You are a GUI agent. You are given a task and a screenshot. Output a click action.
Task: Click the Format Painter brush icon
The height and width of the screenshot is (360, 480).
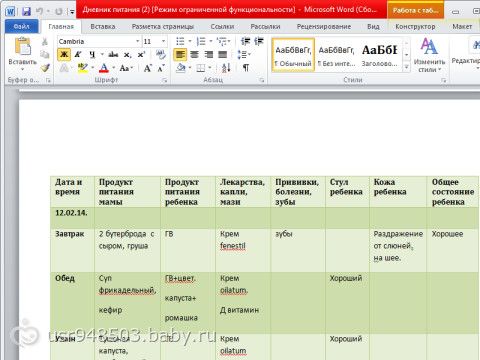(x=45, y=68)
